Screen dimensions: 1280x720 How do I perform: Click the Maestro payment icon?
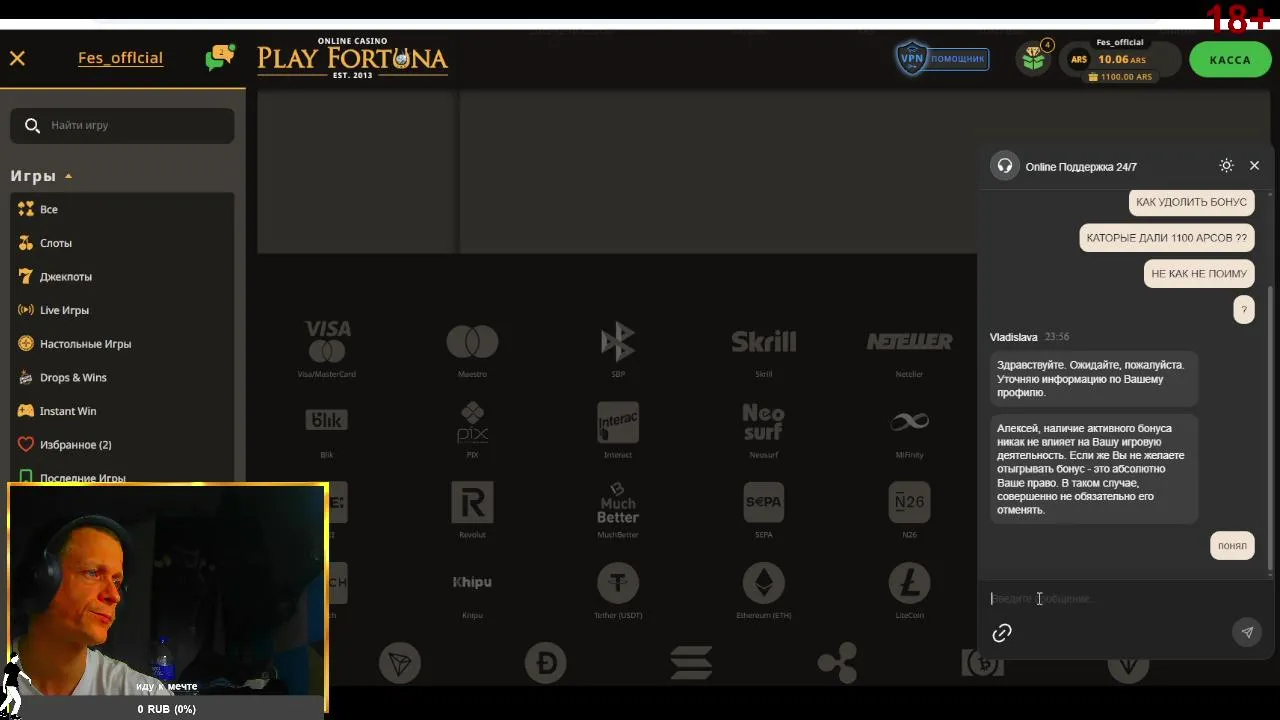click(472, 342)
